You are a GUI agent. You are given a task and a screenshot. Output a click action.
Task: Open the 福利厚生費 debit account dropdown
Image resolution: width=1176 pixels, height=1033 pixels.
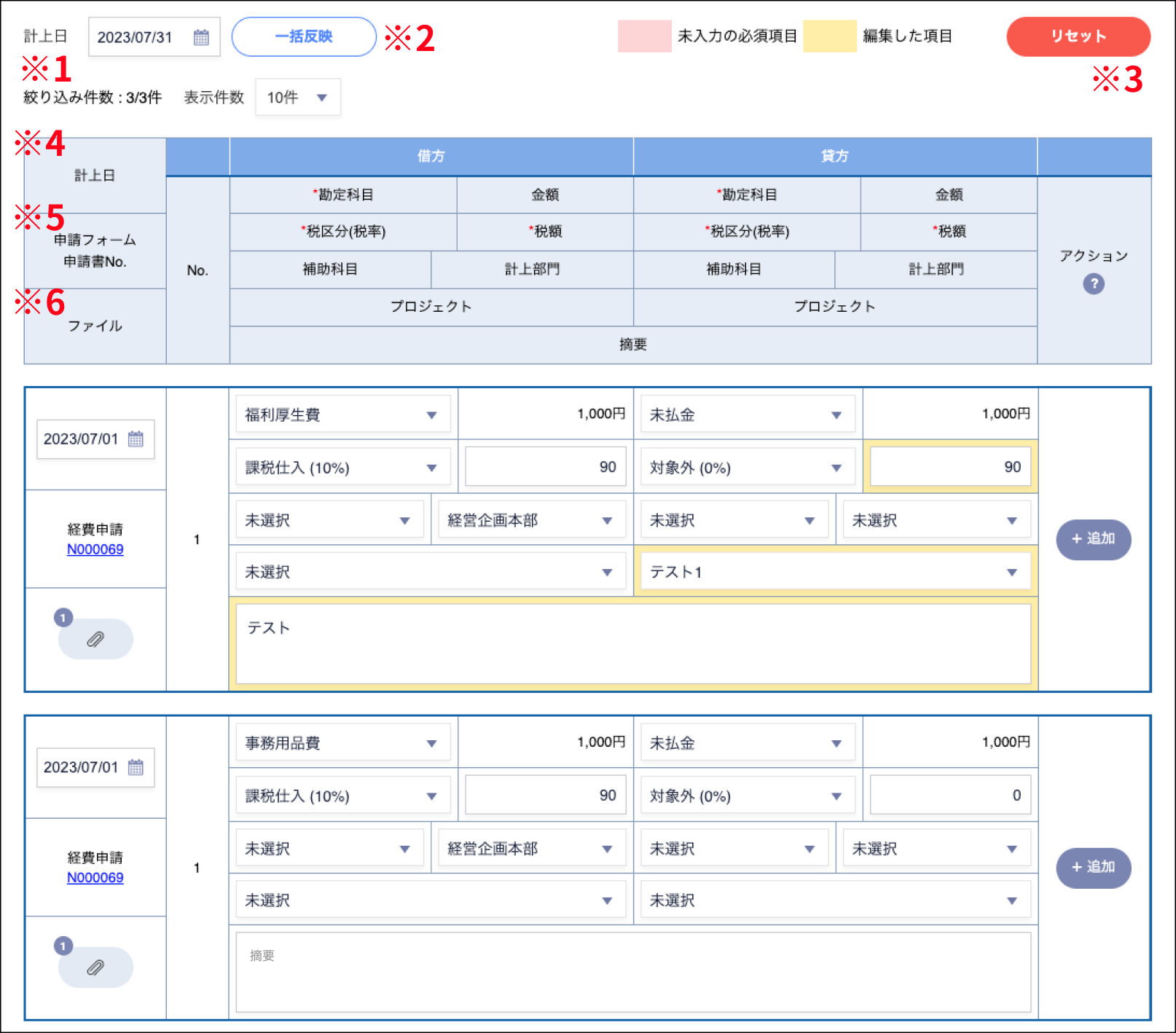[x=342, y=415]
